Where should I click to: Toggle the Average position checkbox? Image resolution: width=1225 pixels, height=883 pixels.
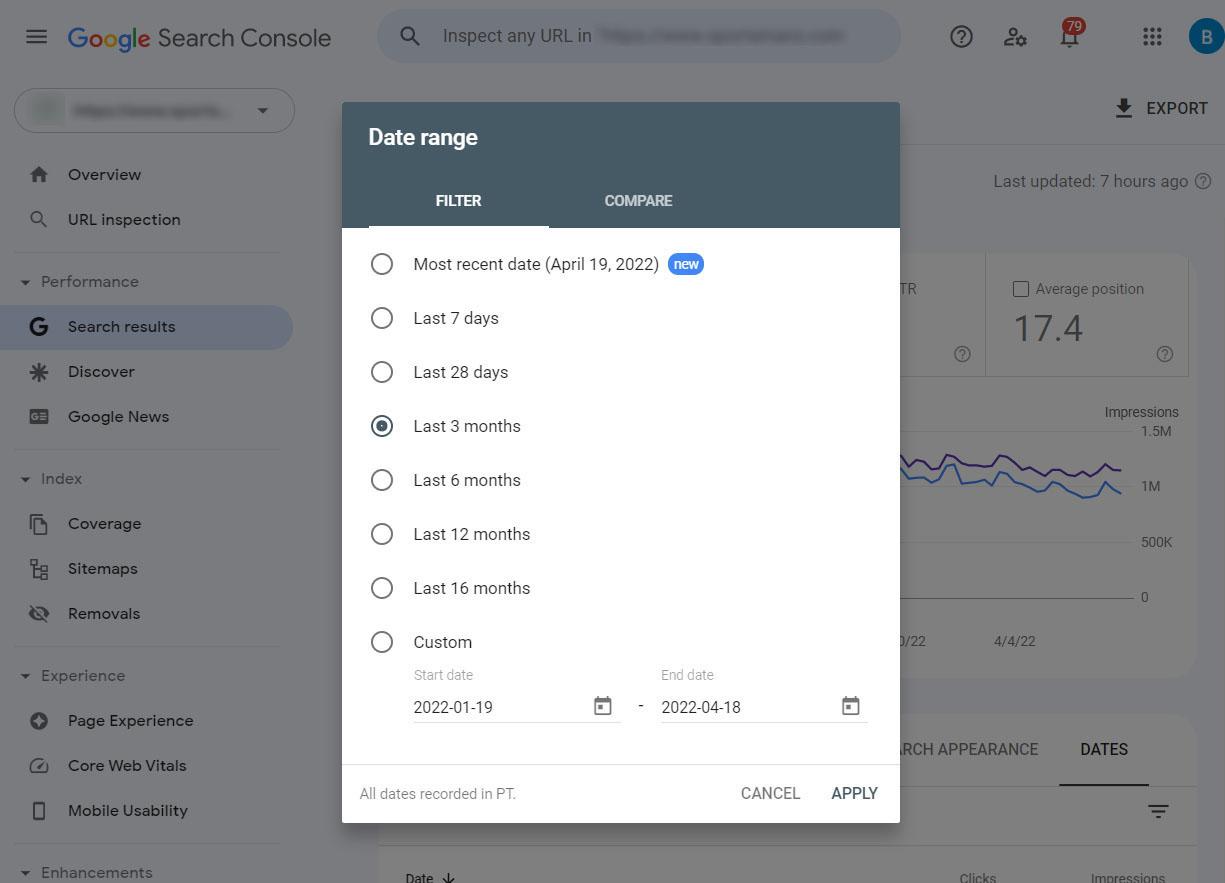1021,289
